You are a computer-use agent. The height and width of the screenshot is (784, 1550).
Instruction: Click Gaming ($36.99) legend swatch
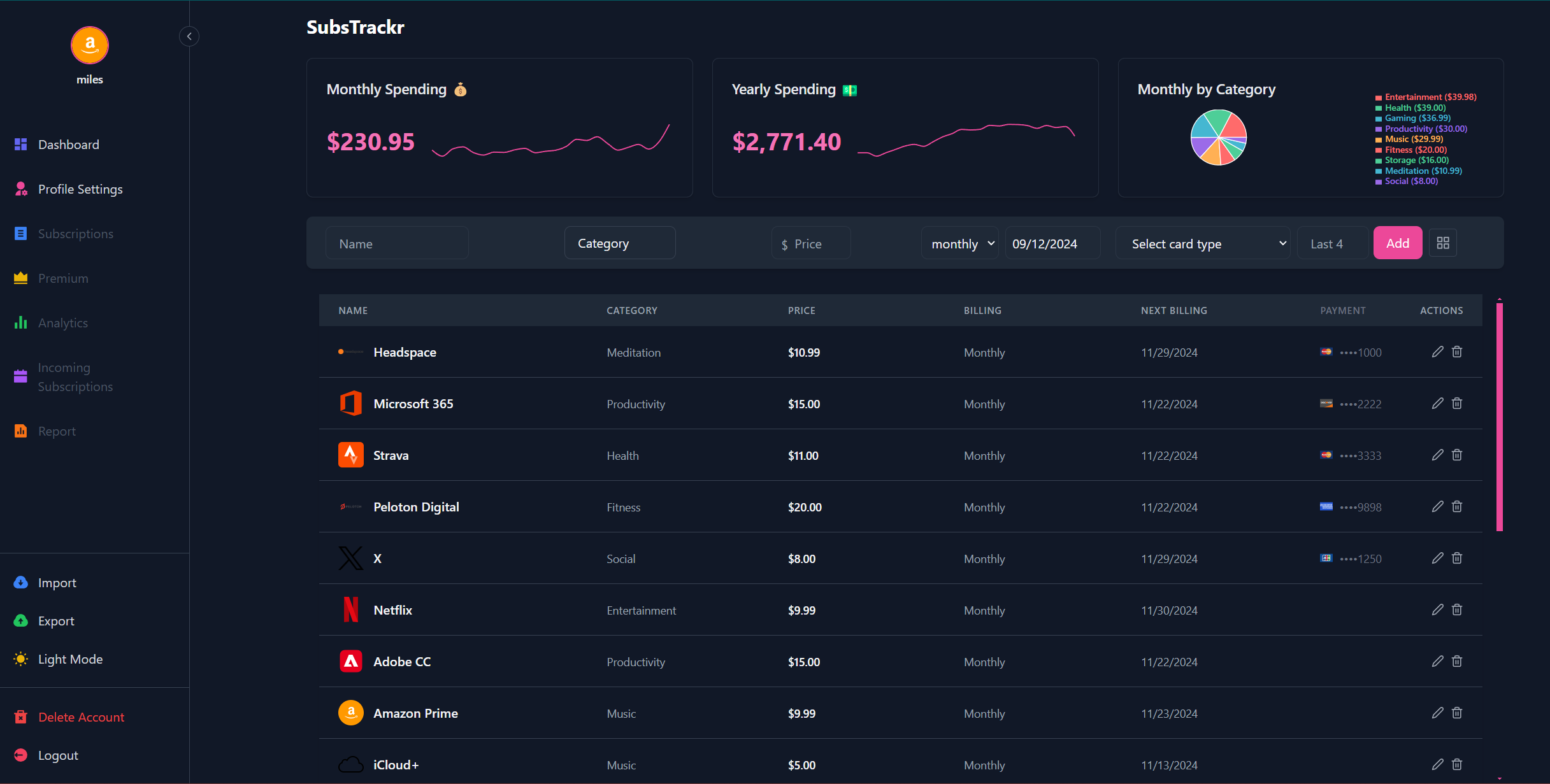pyautogui.click(x=1379, y=118)
